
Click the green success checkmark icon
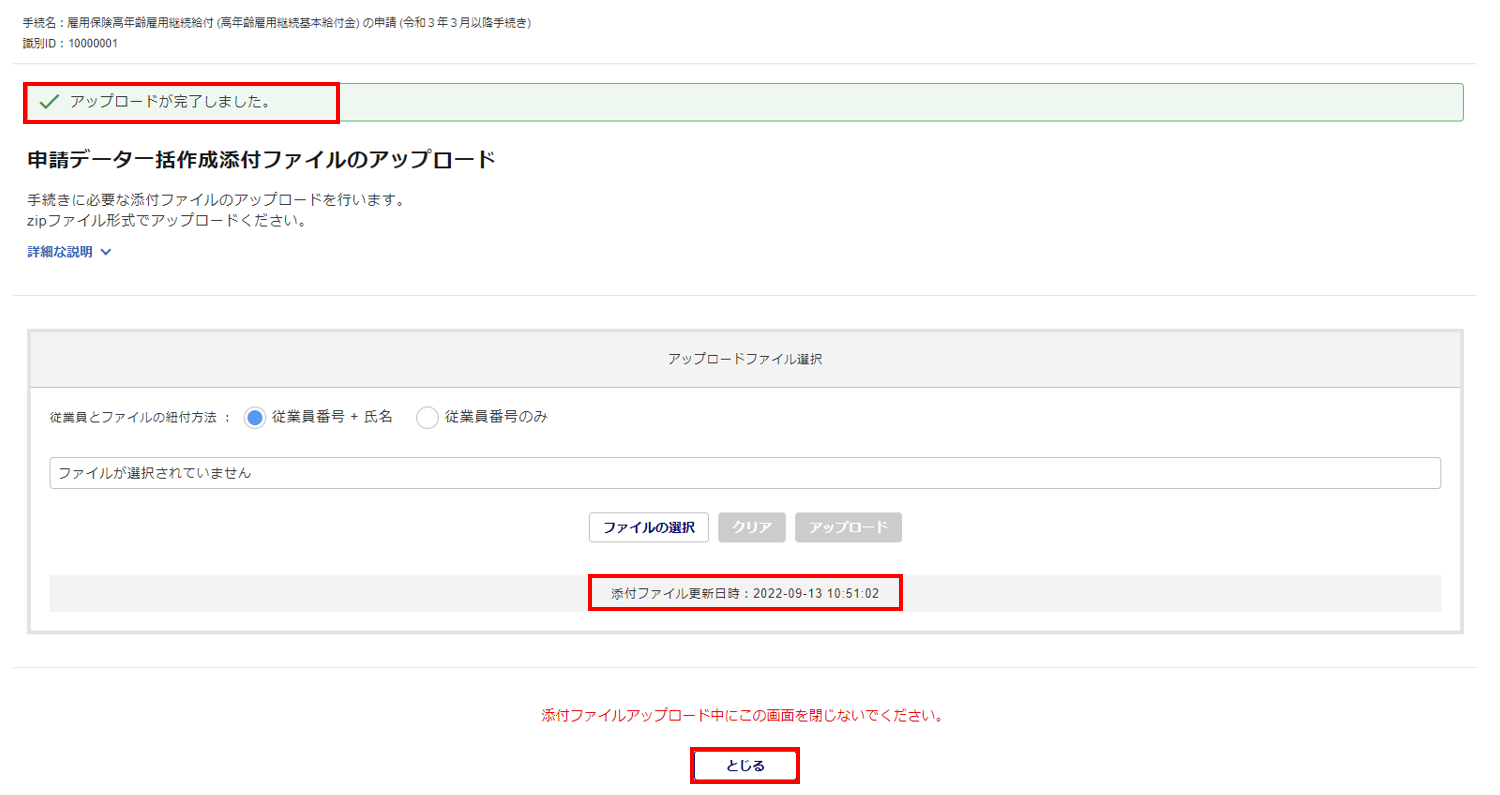[x=49, y=102]
